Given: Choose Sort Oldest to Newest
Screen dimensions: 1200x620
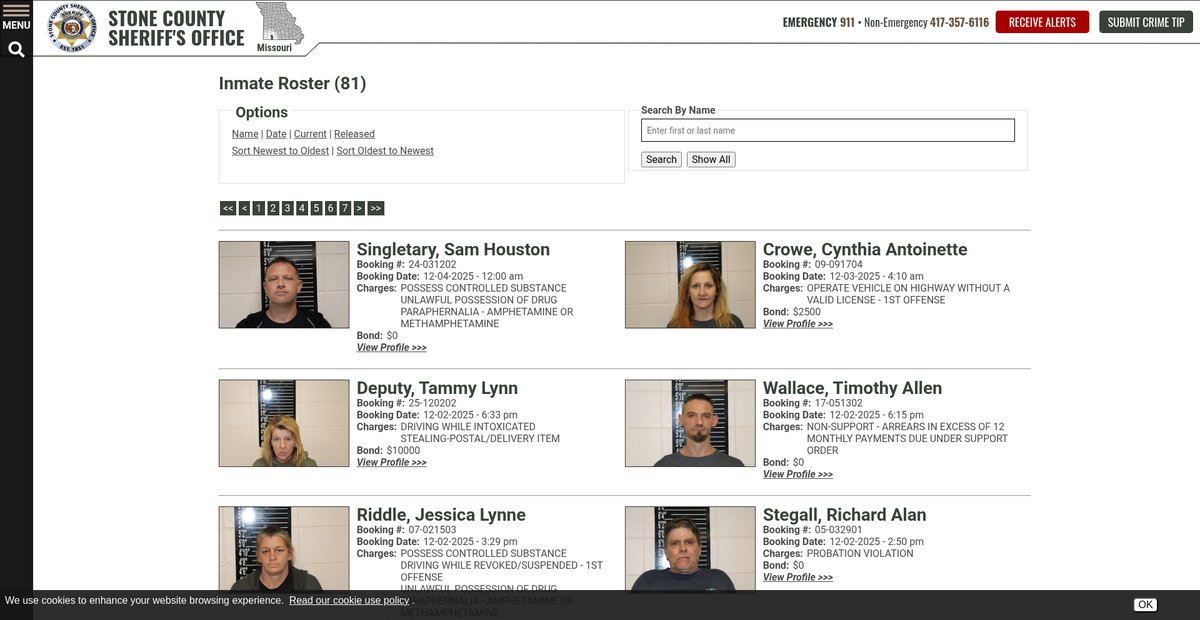Looking at the screenshot, I should click(x=385, y=151).
